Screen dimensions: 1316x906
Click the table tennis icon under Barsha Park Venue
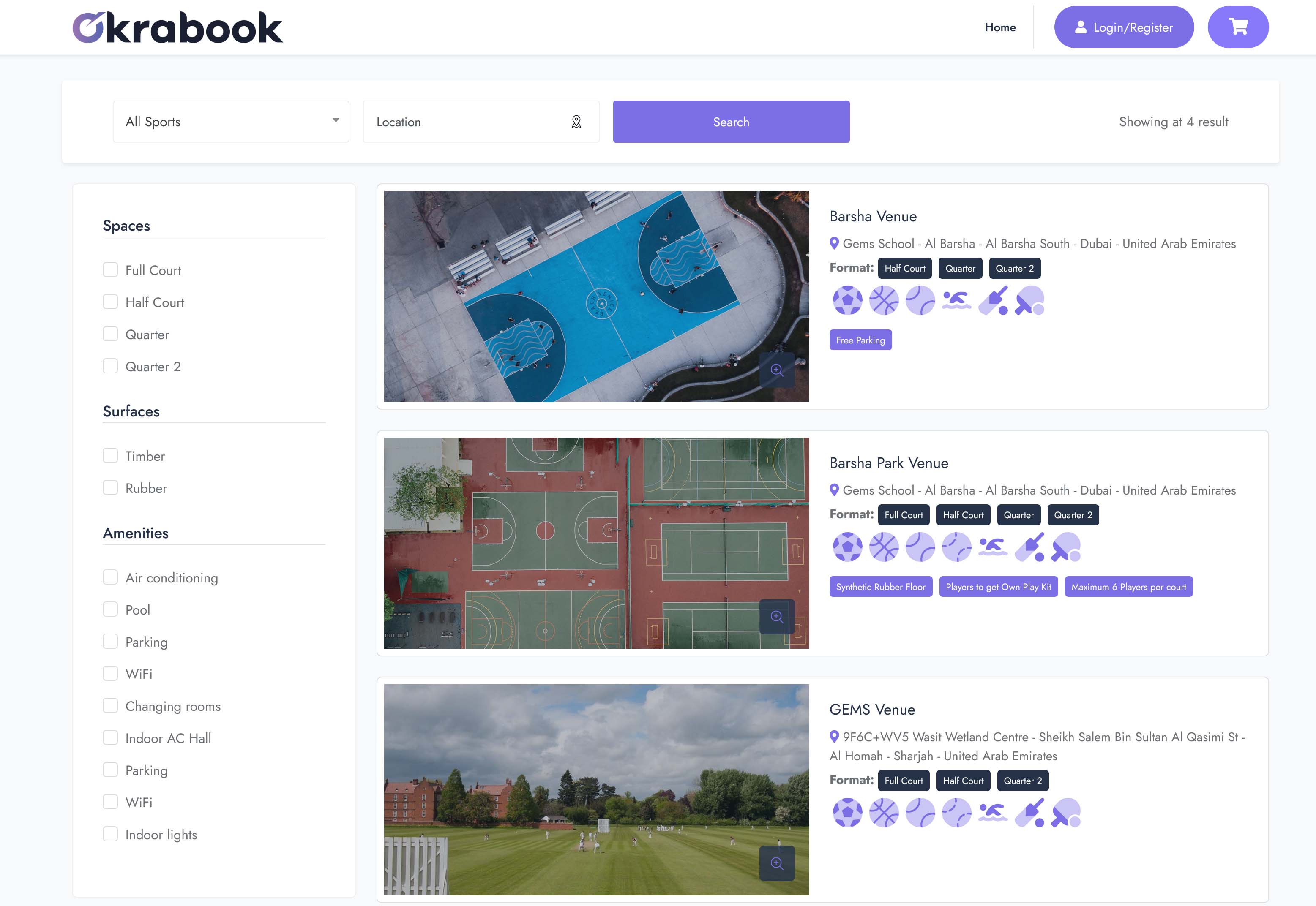tap(1065, 547)
